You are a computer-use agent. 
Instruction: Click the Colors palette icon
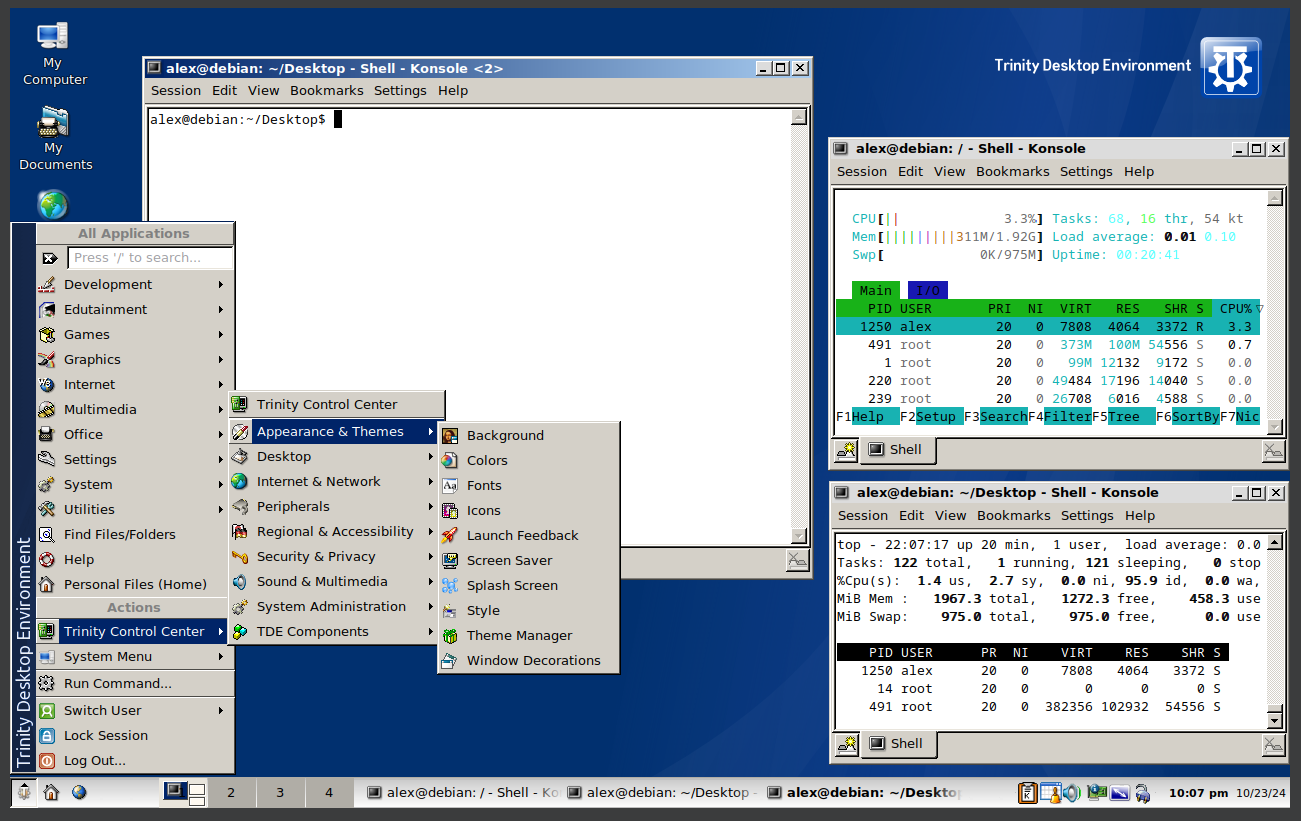coord(450,461)
